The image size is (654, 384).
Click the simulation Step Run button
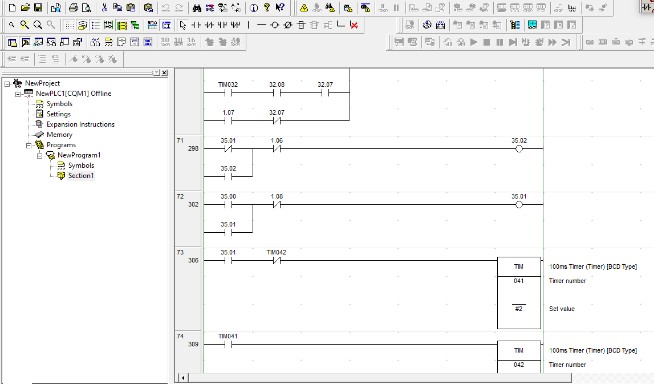coord(513,42)
